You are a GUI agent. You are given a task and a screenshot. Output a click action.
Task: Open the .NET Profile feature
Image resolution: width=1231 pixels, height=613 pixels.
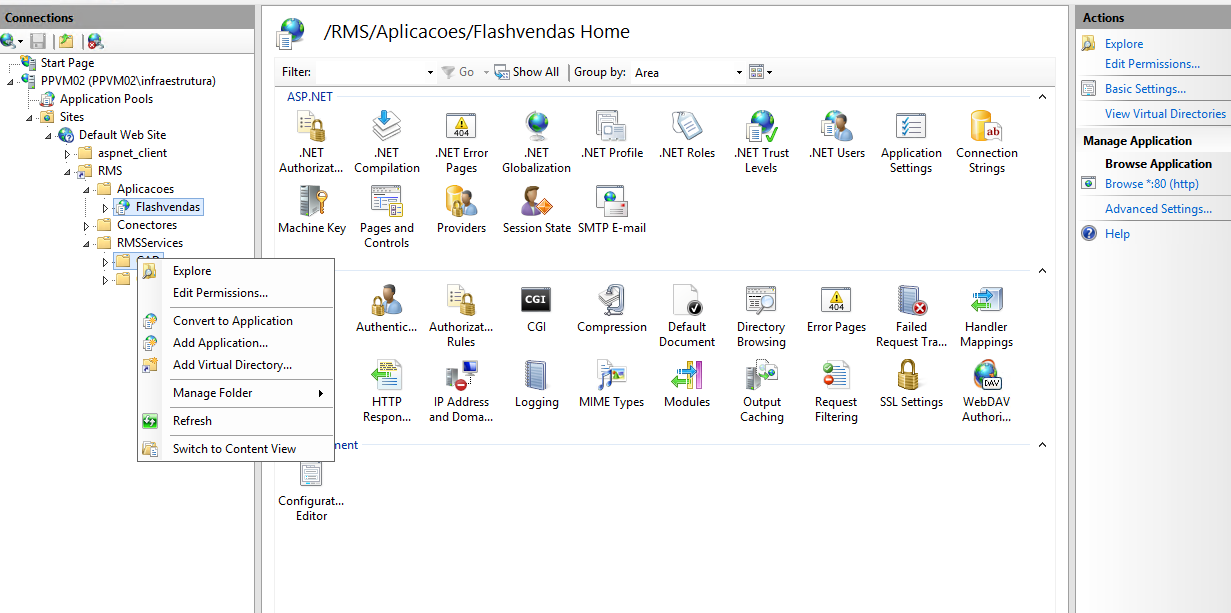(611, 135)
